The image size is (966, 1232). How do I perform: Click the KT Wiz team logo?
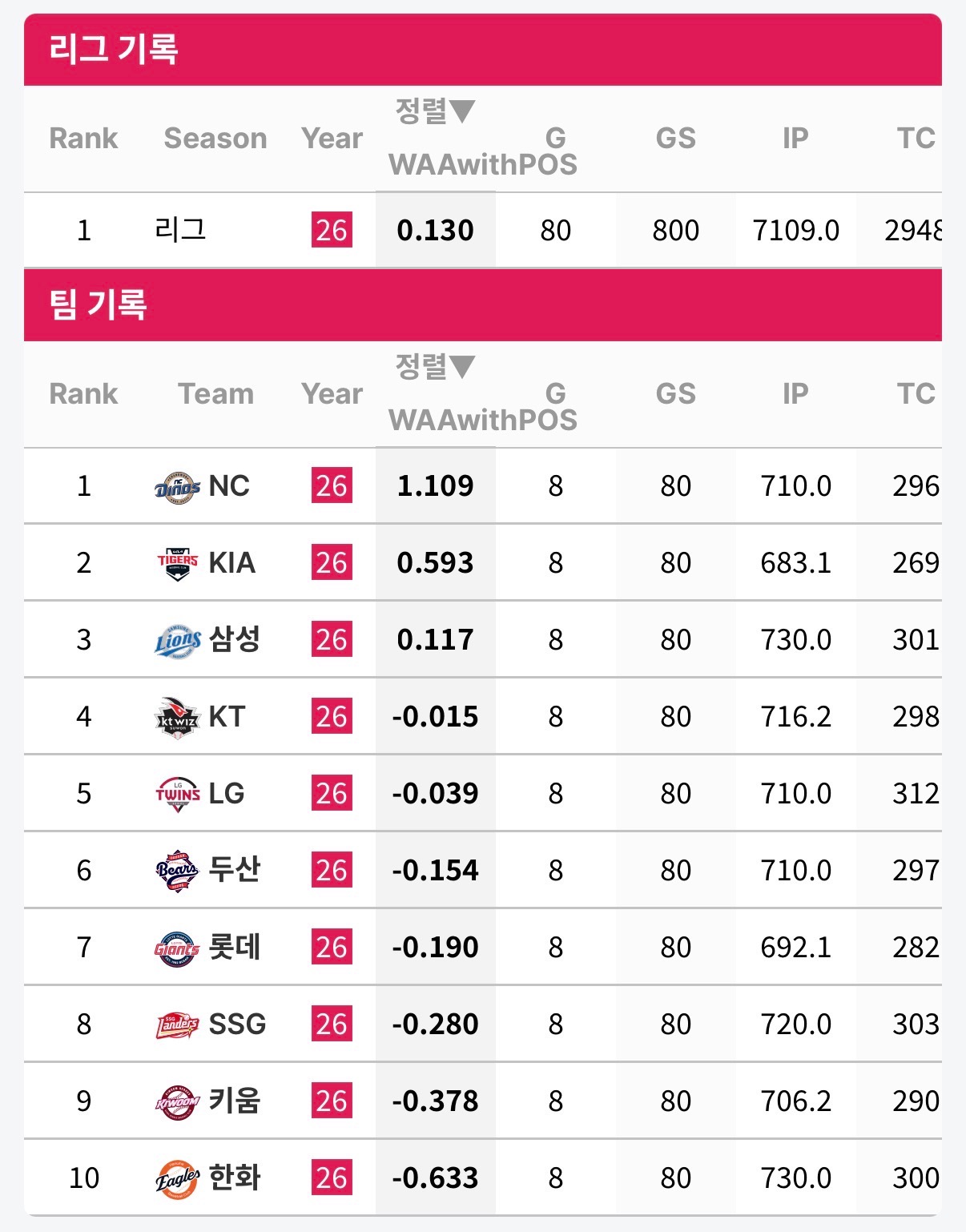tap(177, 718)
